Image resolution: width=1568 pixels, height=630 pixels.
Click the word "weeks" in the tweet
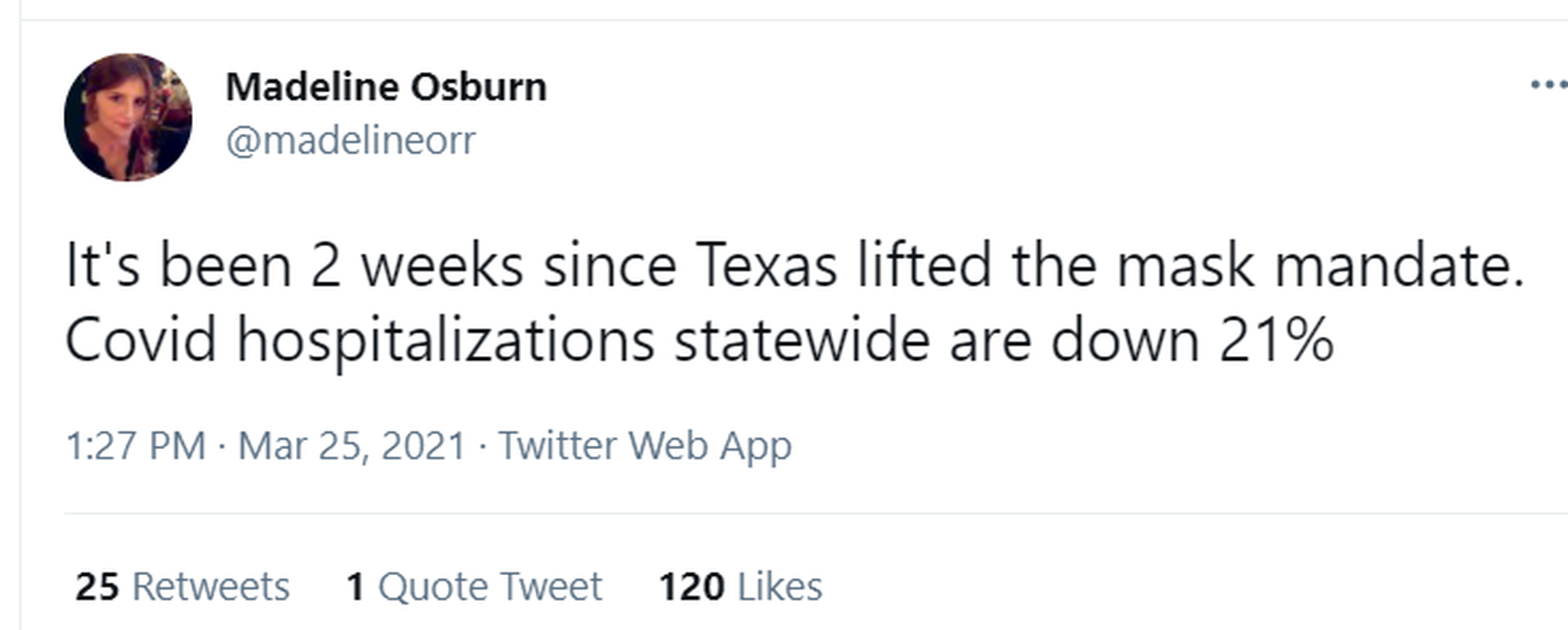click(x=442, y=265)
